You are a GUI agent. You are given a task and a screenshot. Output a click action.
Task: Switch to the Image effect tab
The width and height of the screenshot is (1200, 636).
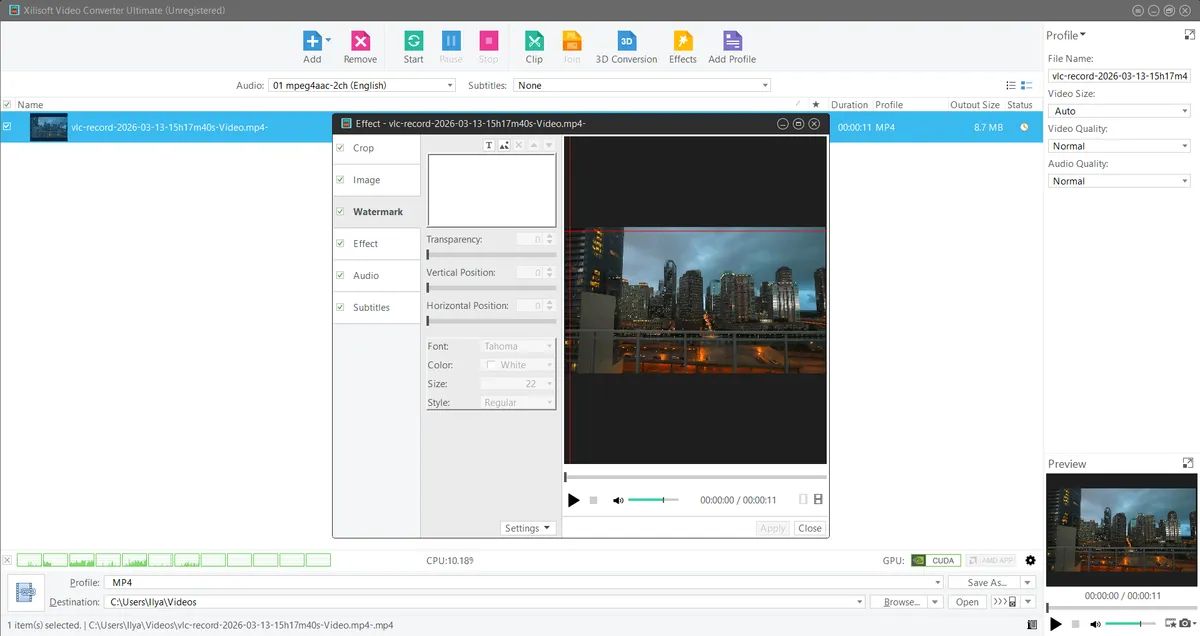pyautogui.click(x=366, y=180)
